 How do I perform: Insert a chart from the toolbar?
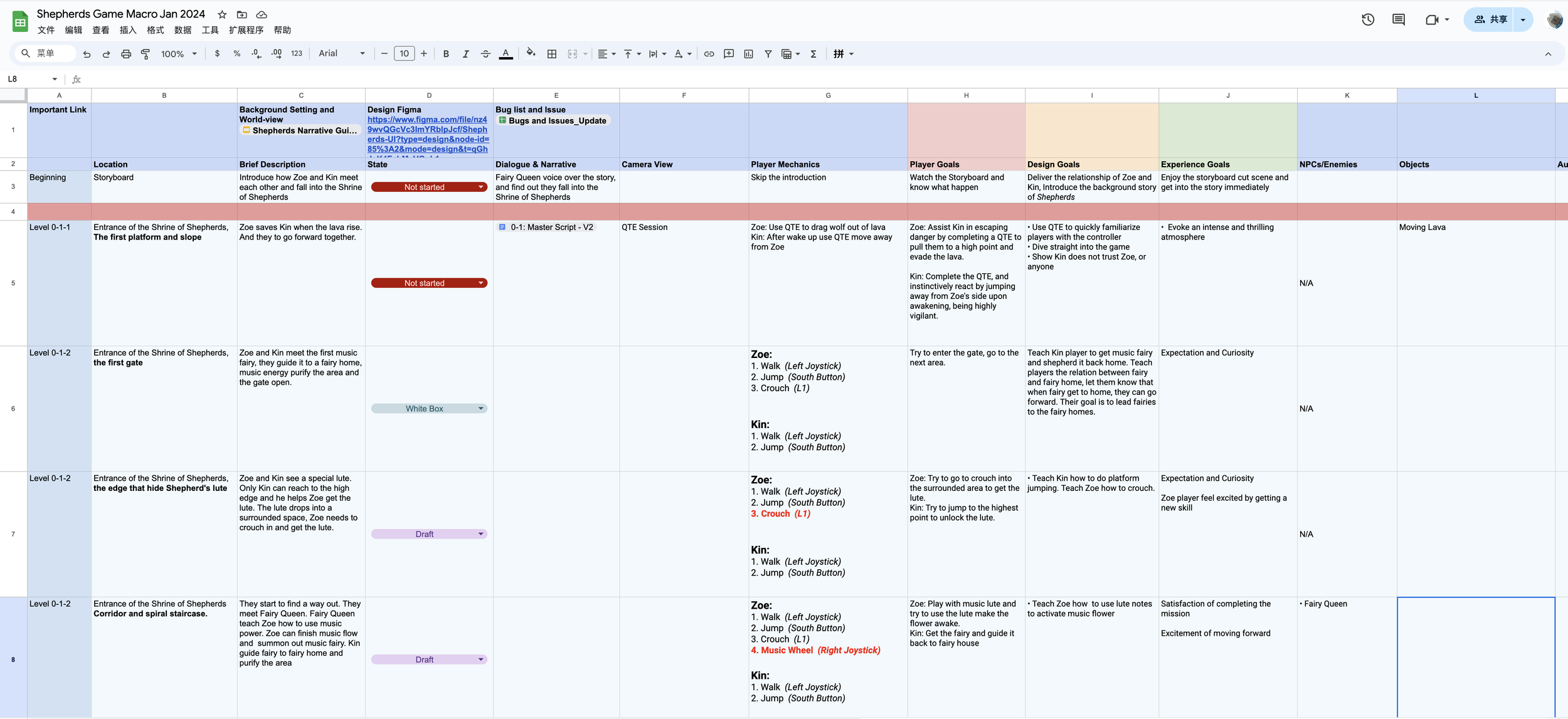click(748, 54)
